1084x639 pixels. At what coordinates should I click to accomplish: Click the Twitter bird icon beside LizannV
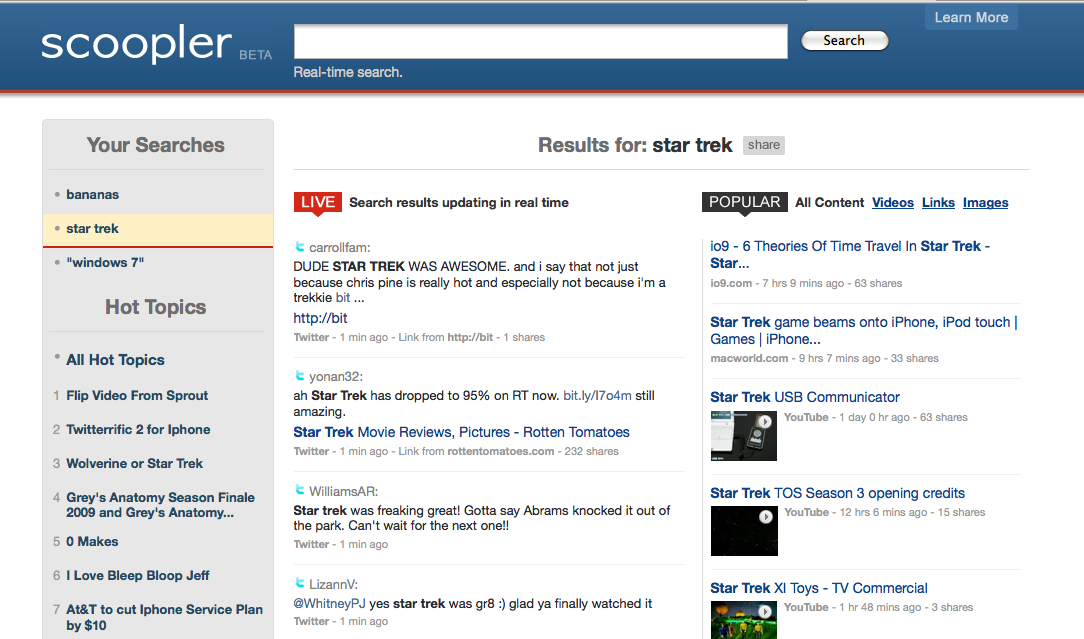point(299,583)
